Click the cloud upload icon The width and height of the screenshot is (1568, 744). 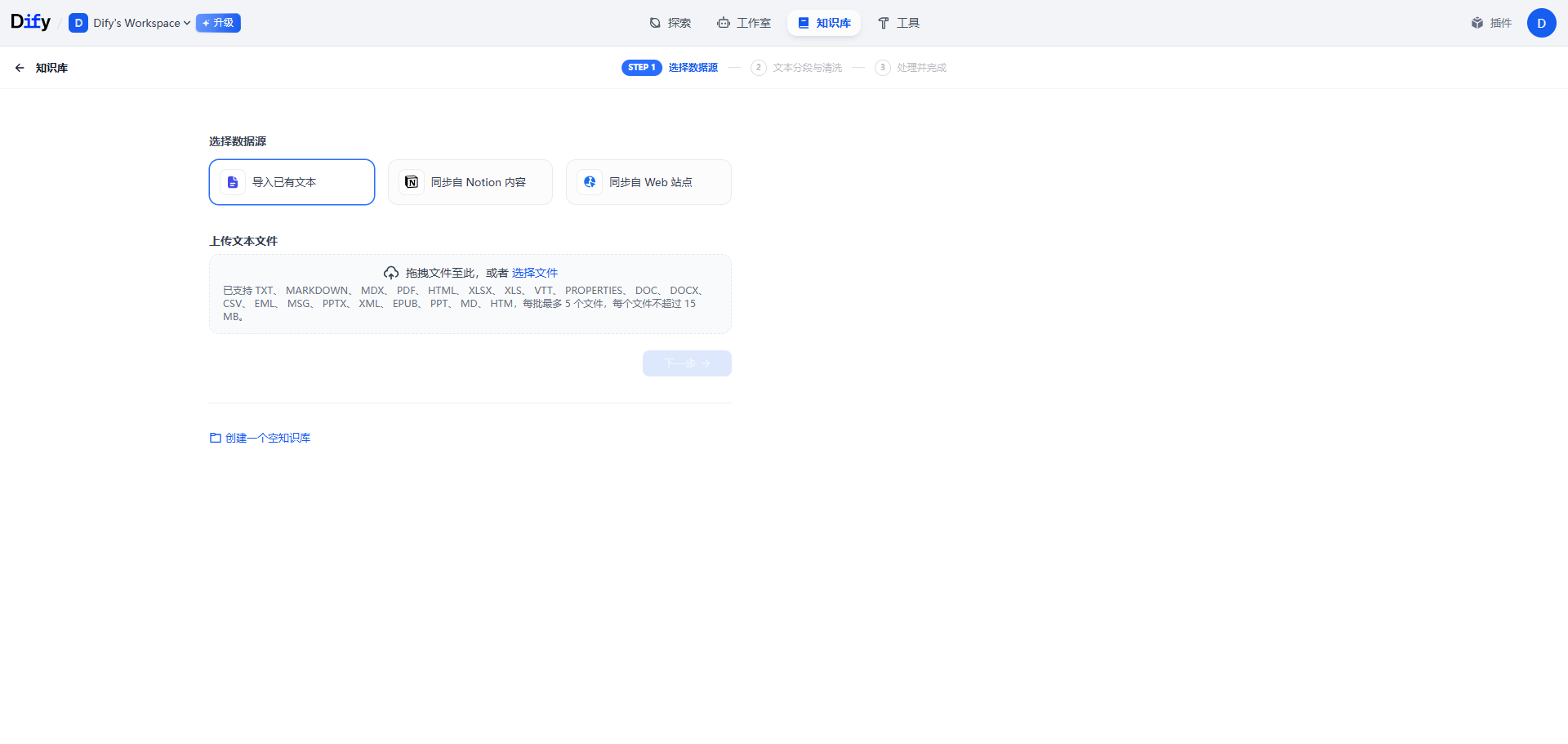[391, 273]
